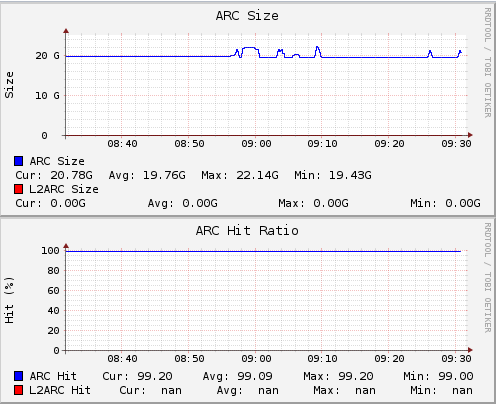This screenshot has height=404, width=496.
Task: Click the 100 y-axis label on Hit Ratio
Action: [50, 251]
